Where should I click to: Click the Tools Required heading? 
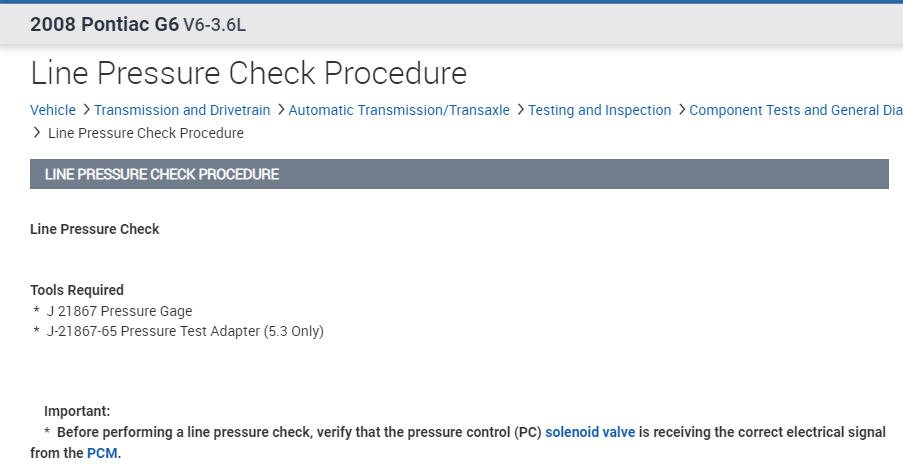coord(77,290)
